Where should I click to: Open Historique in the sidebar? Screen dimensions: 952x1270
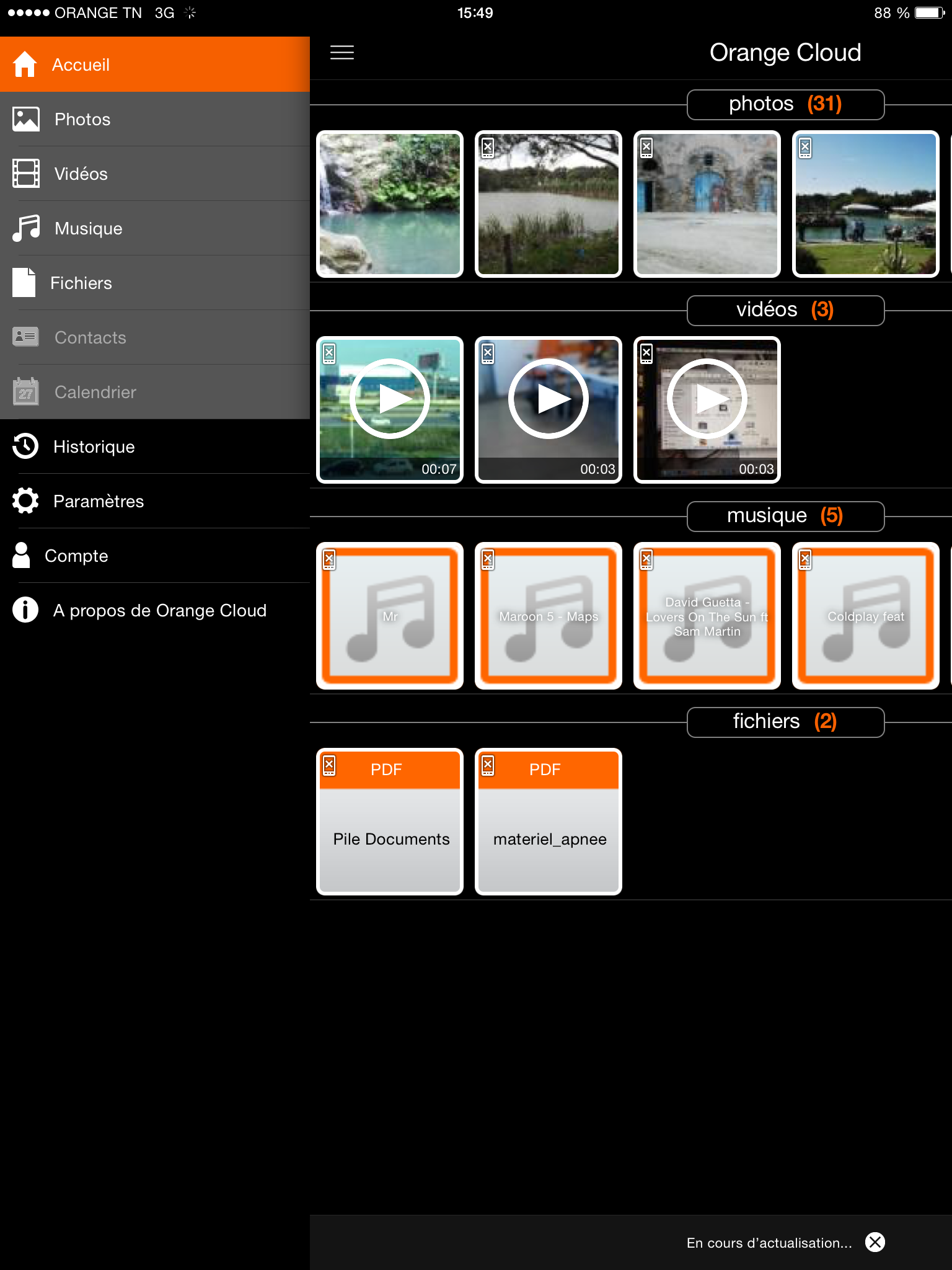tap(155, 446)
